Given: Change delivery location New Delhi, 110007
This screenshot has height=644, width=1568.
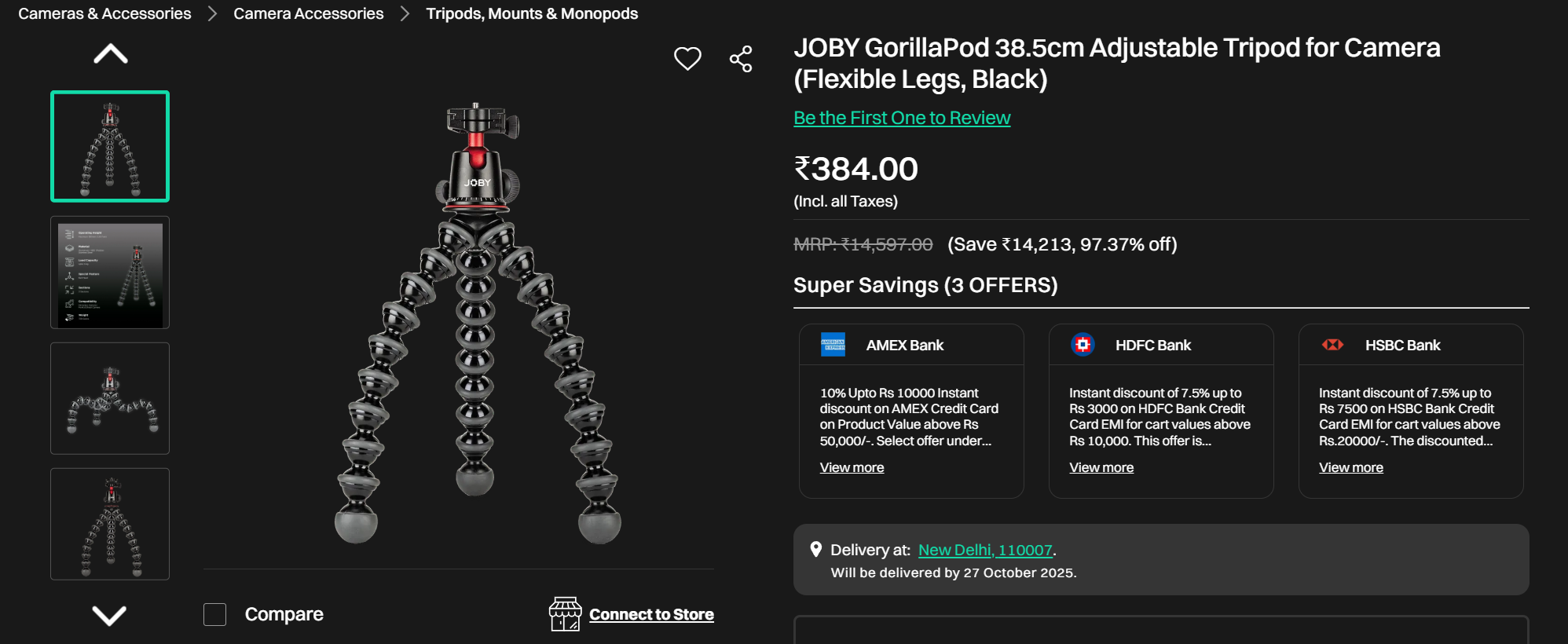Looking at the screenshot, I should tap(985, 550).
